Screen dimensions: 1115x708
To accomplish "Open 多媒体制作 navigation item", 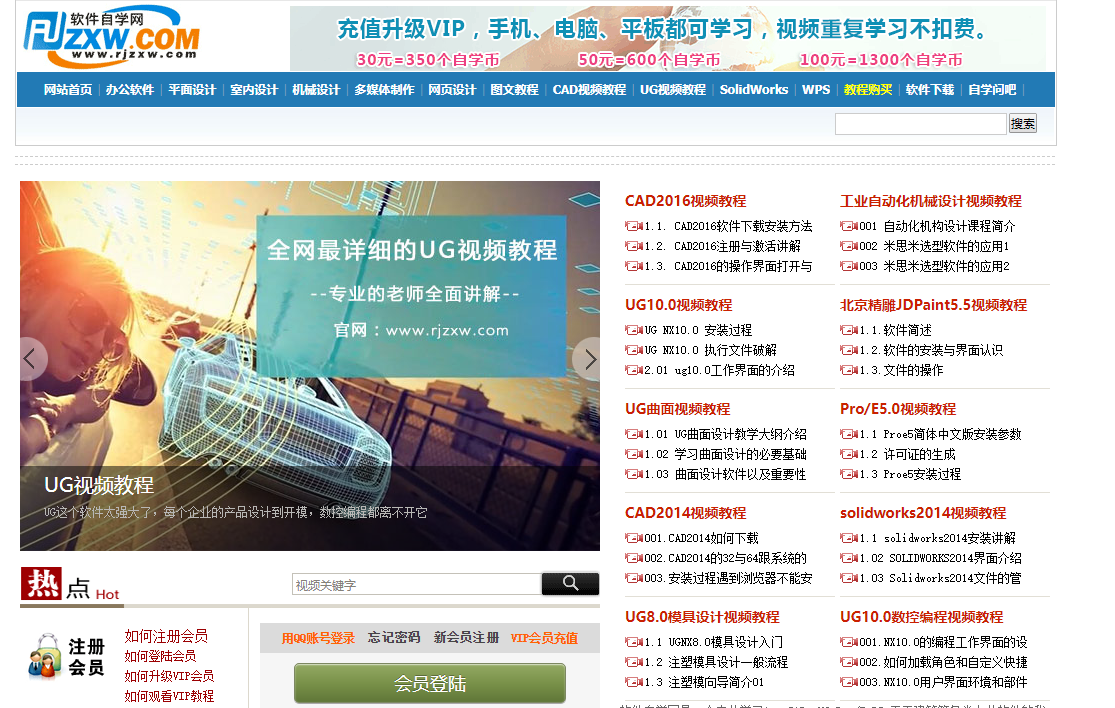I will click(384, 90).
